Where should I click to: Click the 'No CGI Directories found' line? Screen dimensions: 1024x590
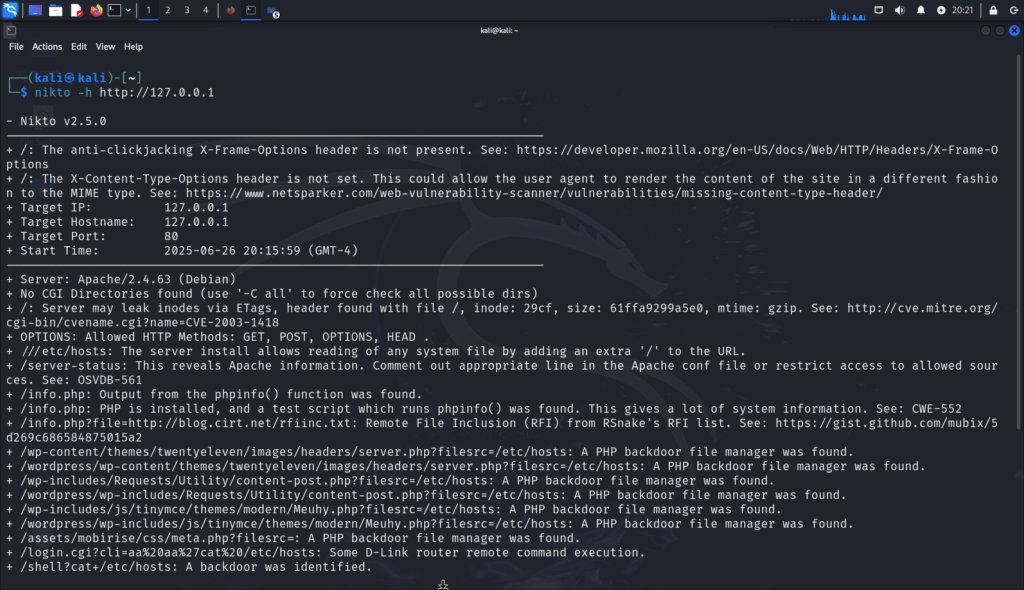click(x=272, y=293)
